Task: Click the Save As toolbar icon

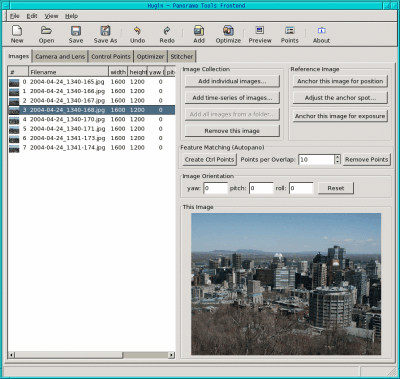Action: click(105, 31)
